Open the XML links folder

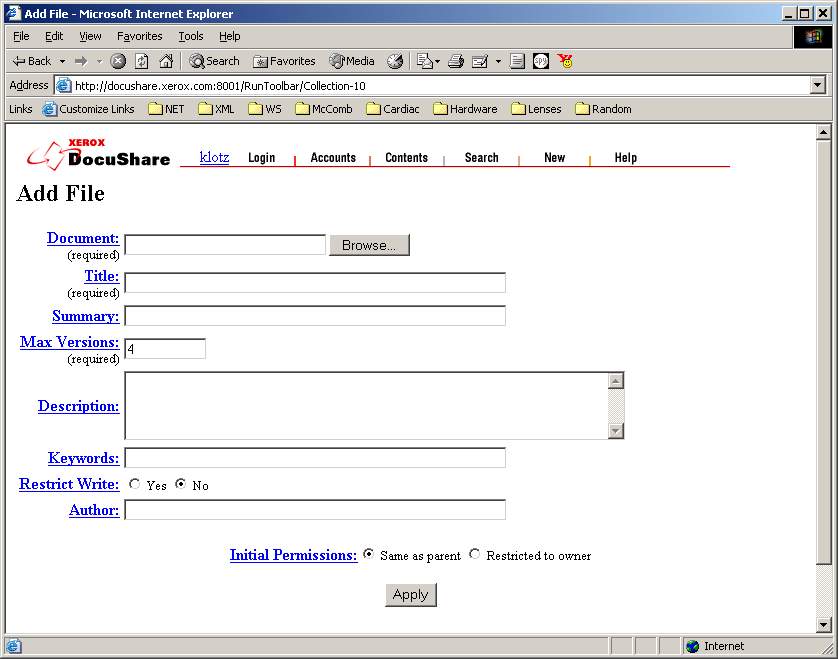pos(216,109)
